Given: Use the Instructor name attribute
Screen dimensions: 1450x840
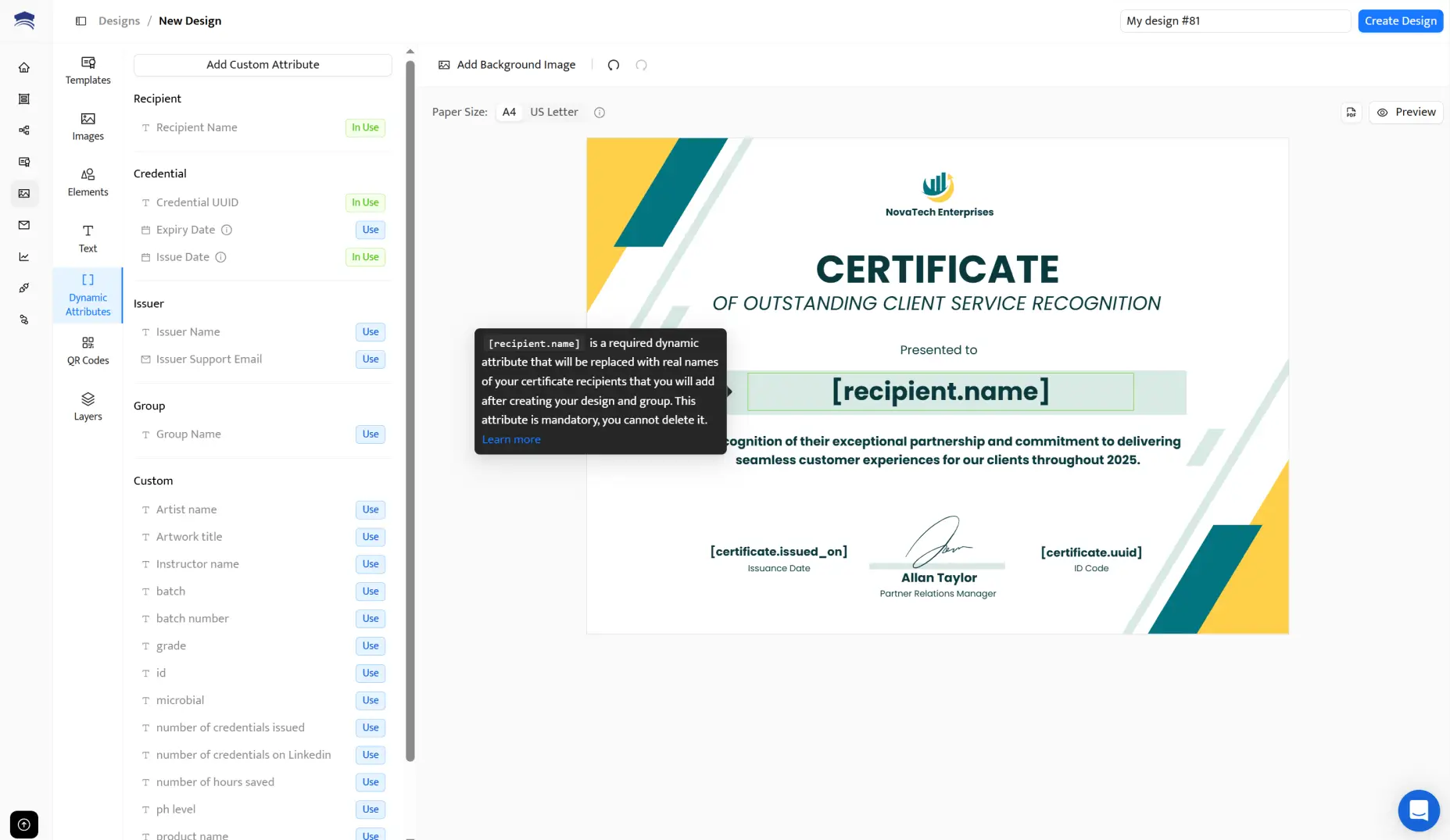Looking at the screenshot, I should coord(371,564).
